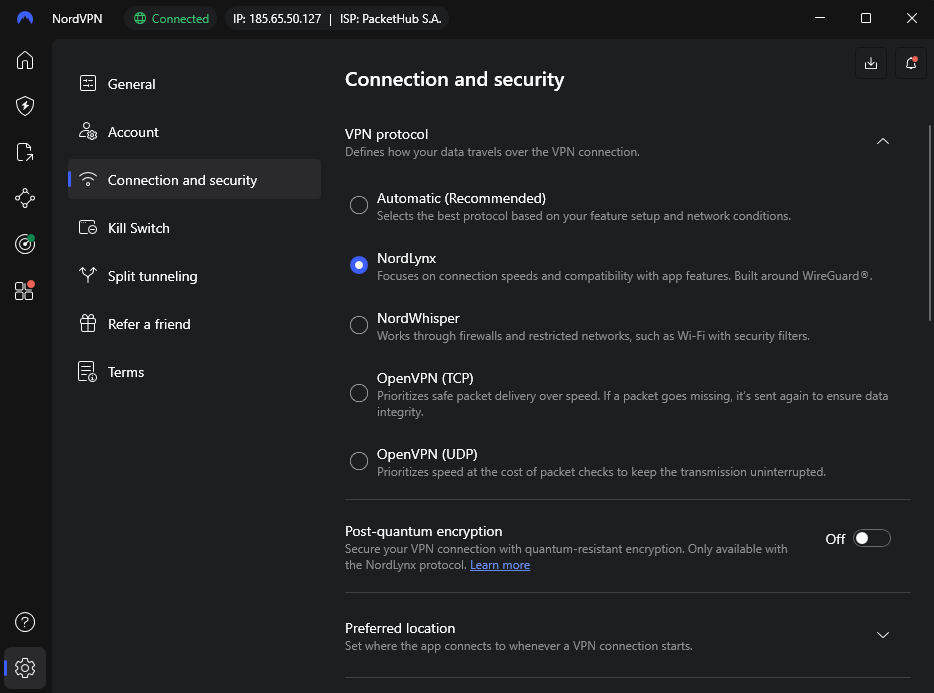
Task: Maximize the NordVPN window
Action: click(x=866, y=18)
